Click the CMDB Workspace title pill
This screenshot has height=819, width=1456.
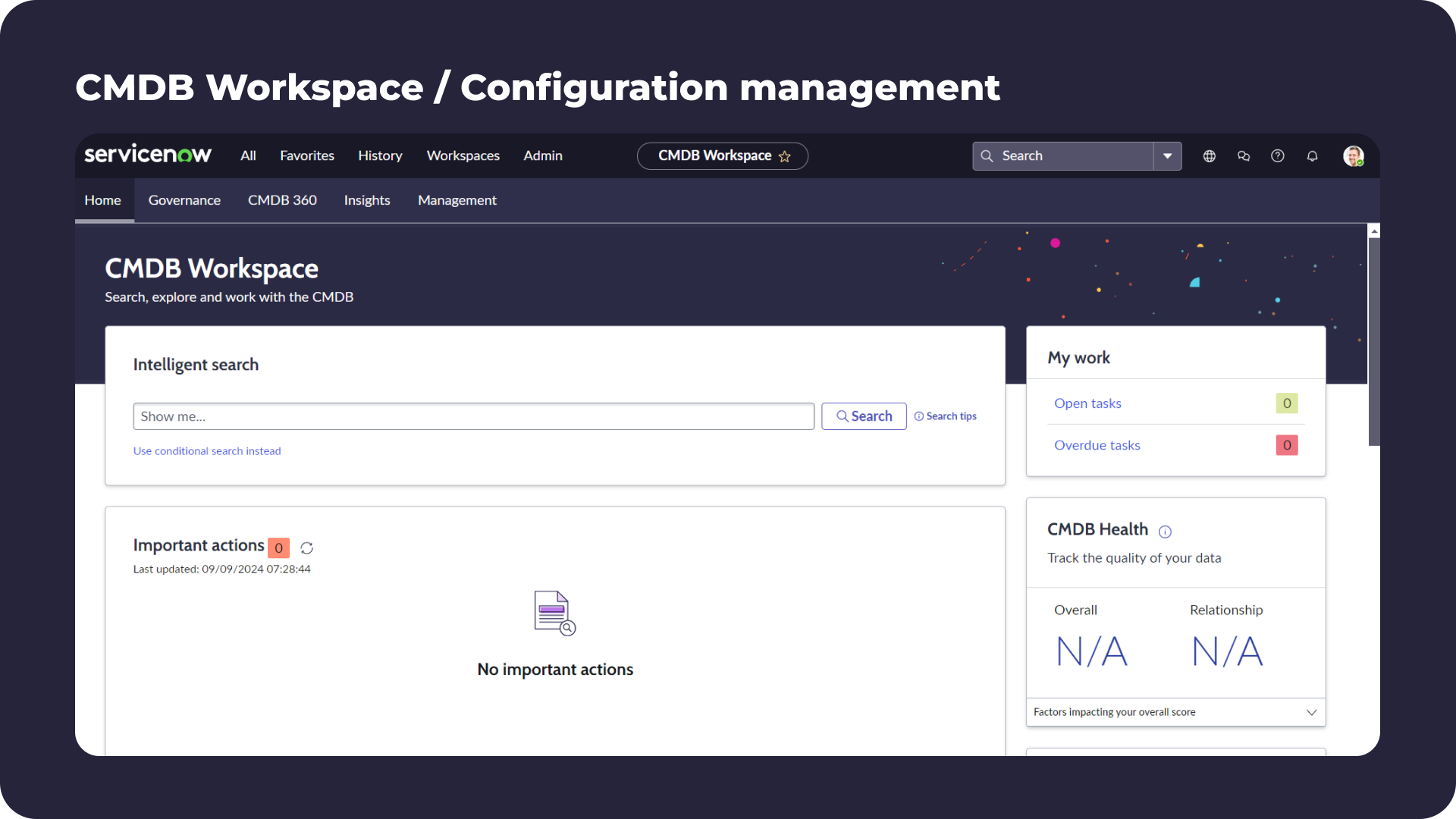pos(722,156)
